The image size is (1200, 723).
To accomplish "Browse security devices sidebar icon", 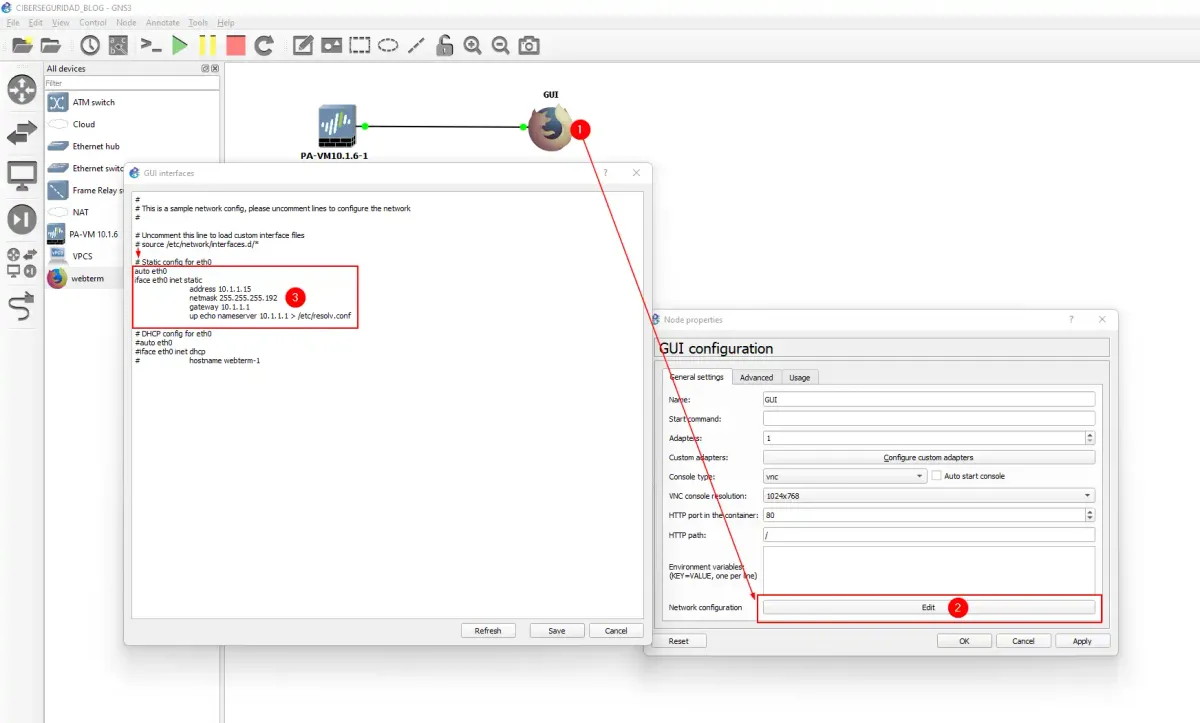I will (x=22, y=219).
